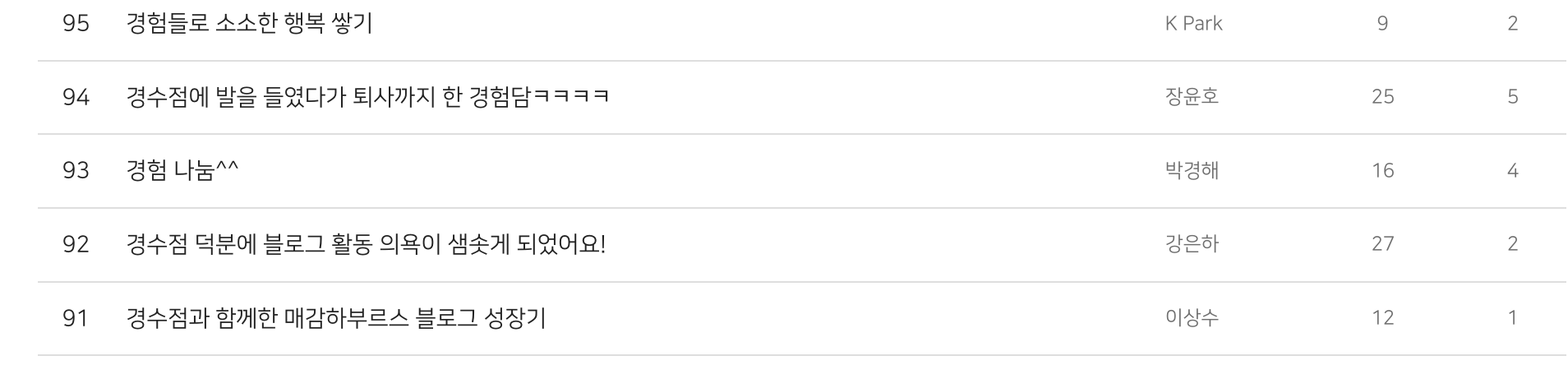Click view count 27 in row 92

coord(1382,244)
